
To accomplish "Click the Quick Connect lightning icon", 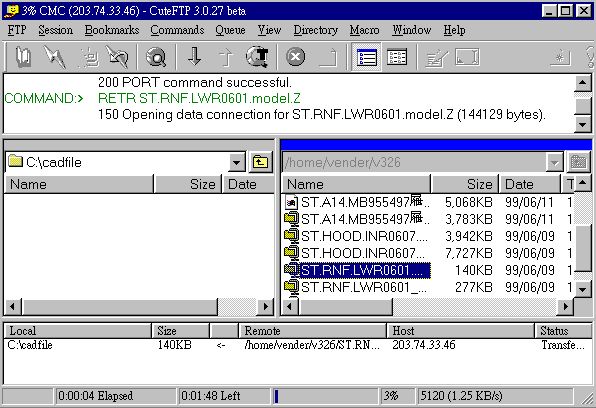I will click(55, 57).
